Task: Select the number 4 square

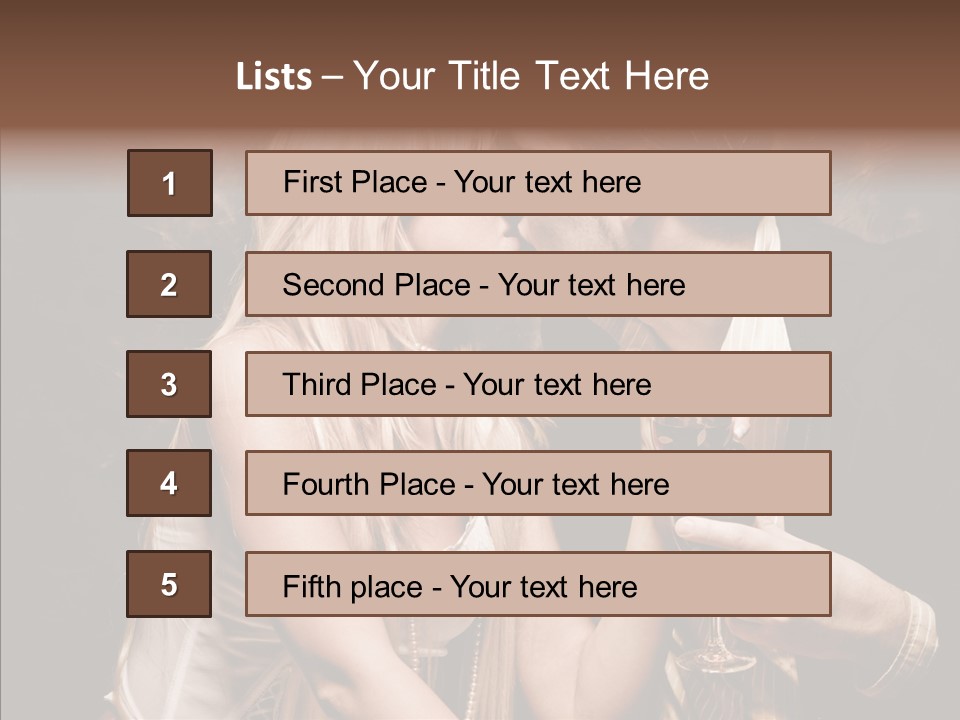Action: click(169, 483)
